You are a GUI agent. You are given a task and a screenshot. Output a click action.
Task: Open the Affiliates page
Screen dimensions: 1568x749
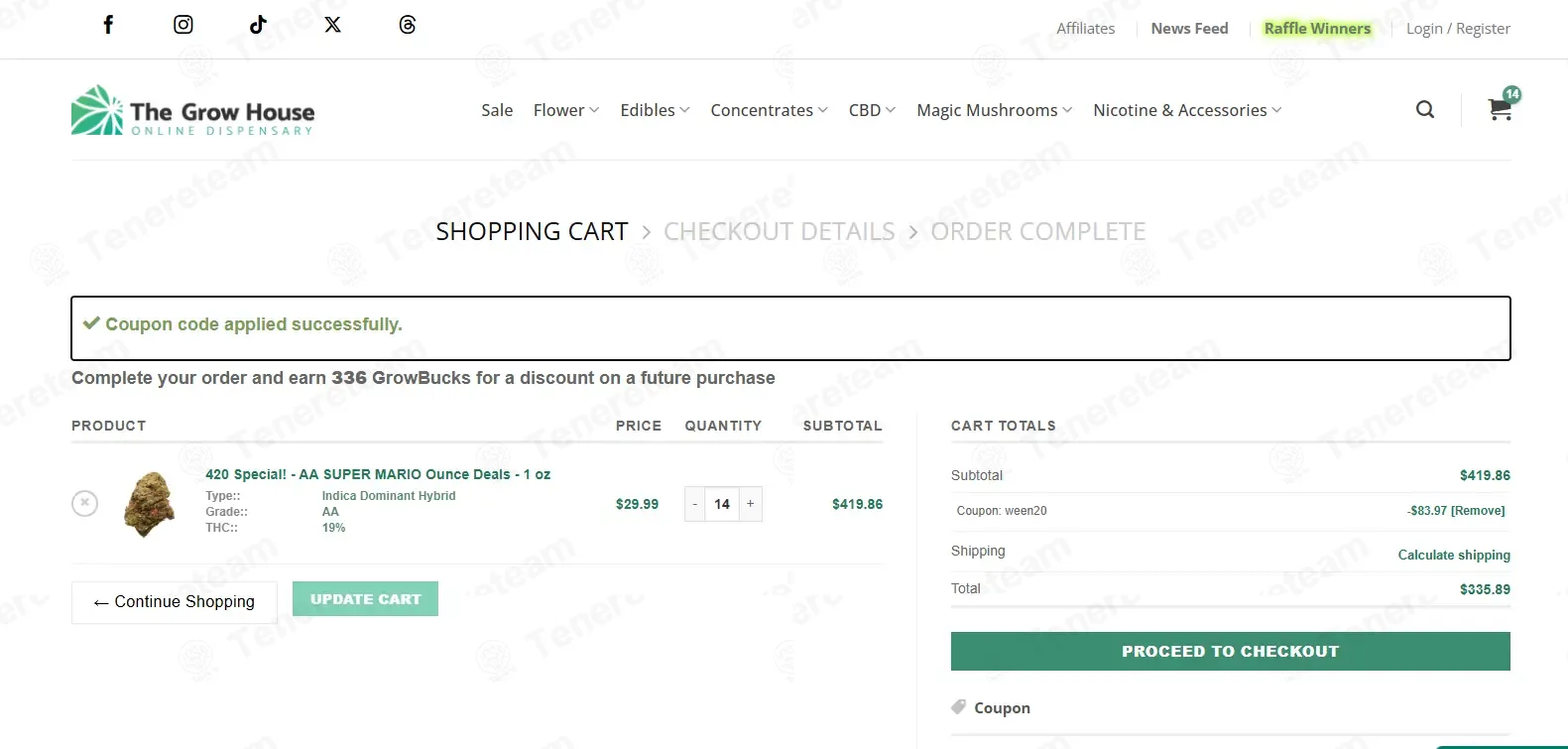coord(1086,29)
